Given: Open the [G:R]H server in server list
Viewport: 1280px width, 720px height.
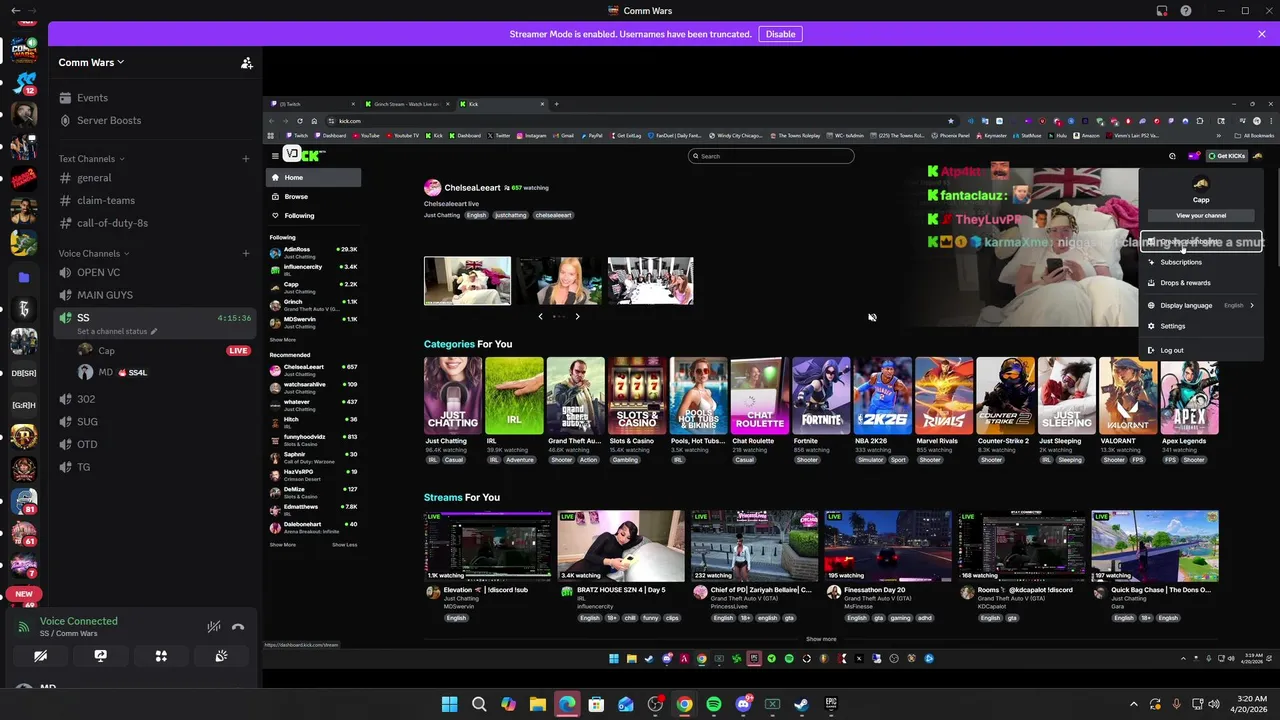Looking at the screenshot, I should (x=24, y=405).
